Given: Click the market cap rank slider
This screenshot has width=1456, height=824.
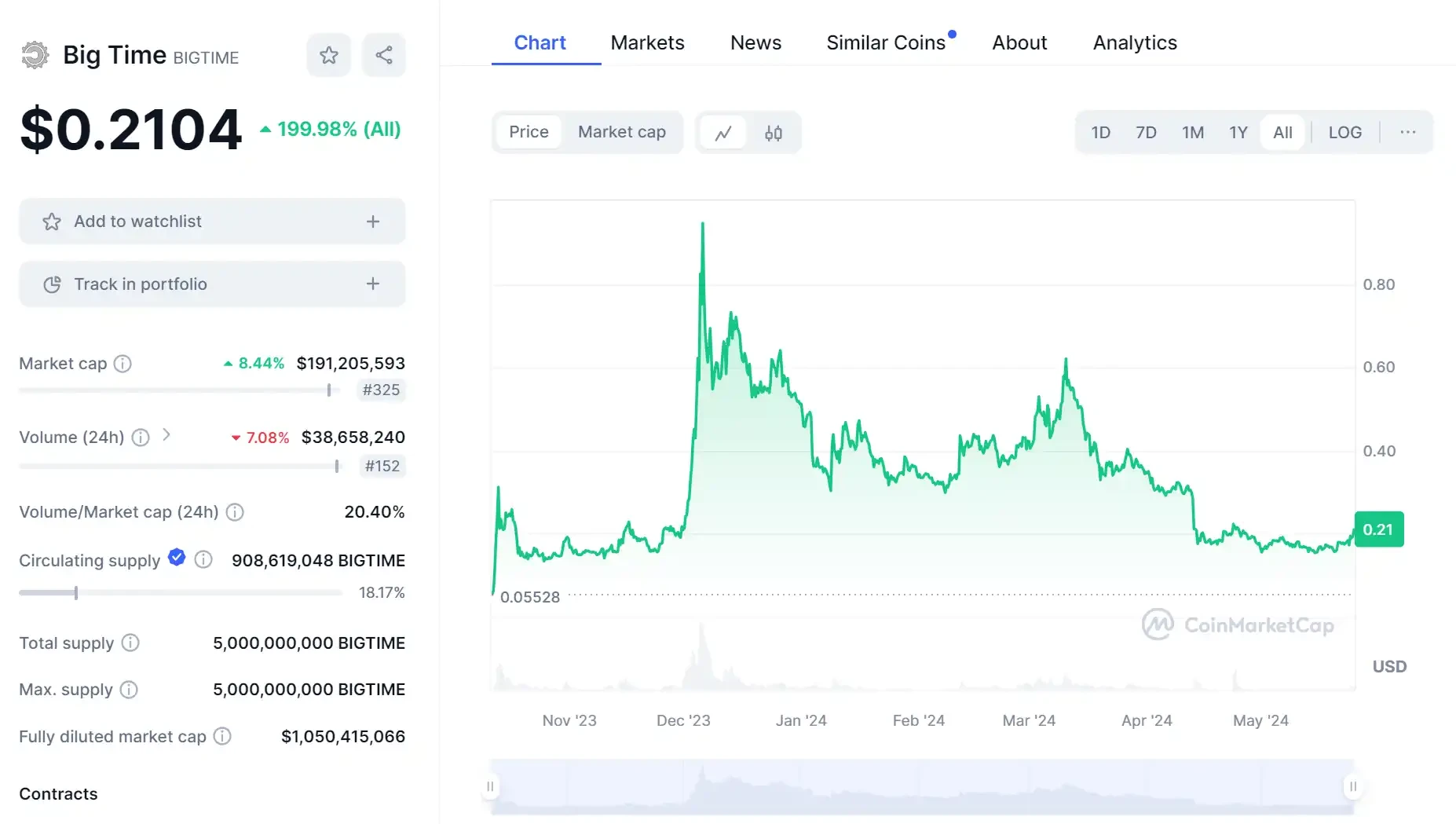Looking at the screenshot, I should (x=327, y=390).
